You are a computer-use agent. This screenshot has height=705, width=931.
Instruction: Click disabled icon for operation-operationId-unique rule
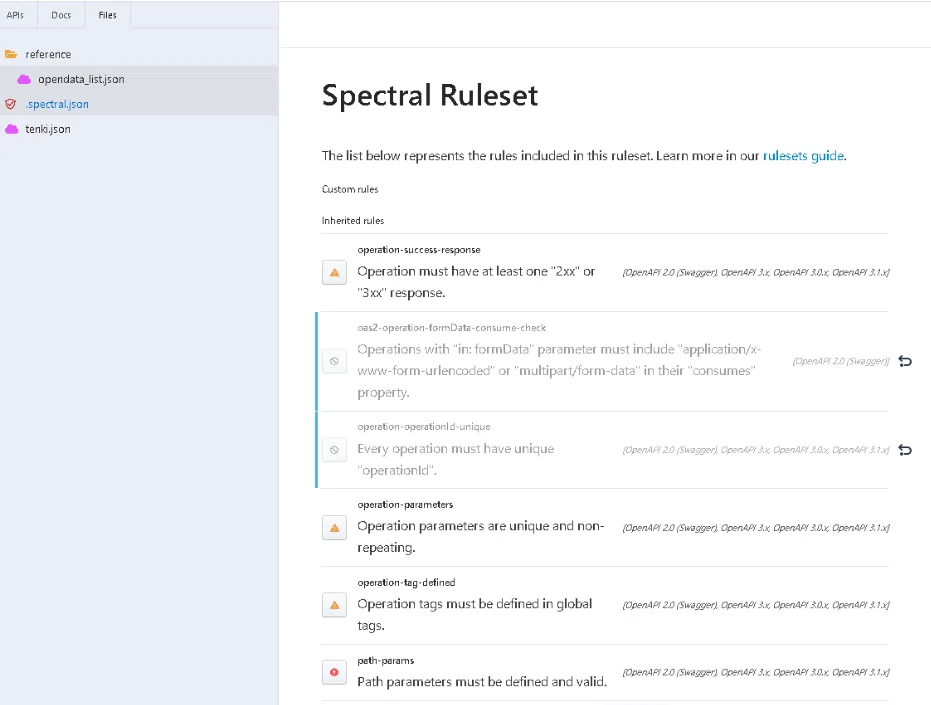(x=334, y=450)
